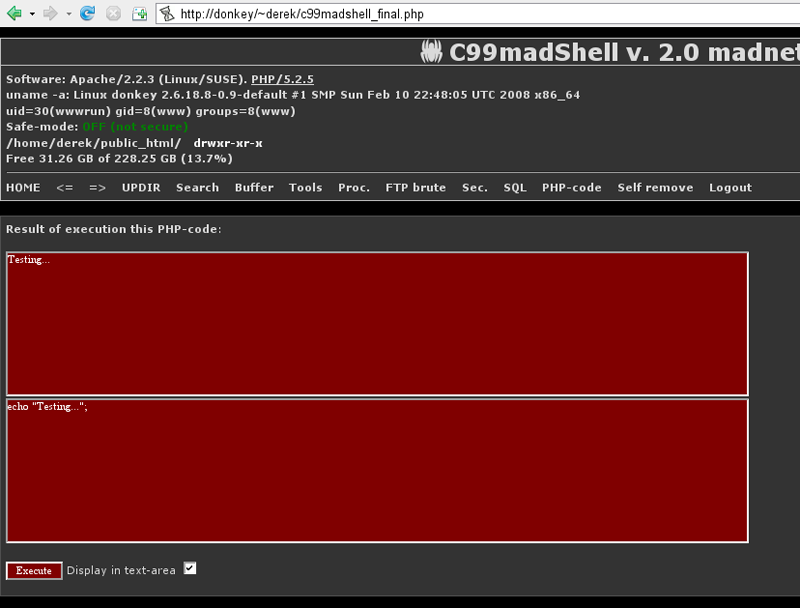
Task: Click the browser Forward arrow icon
Action: tap(50, 13)
